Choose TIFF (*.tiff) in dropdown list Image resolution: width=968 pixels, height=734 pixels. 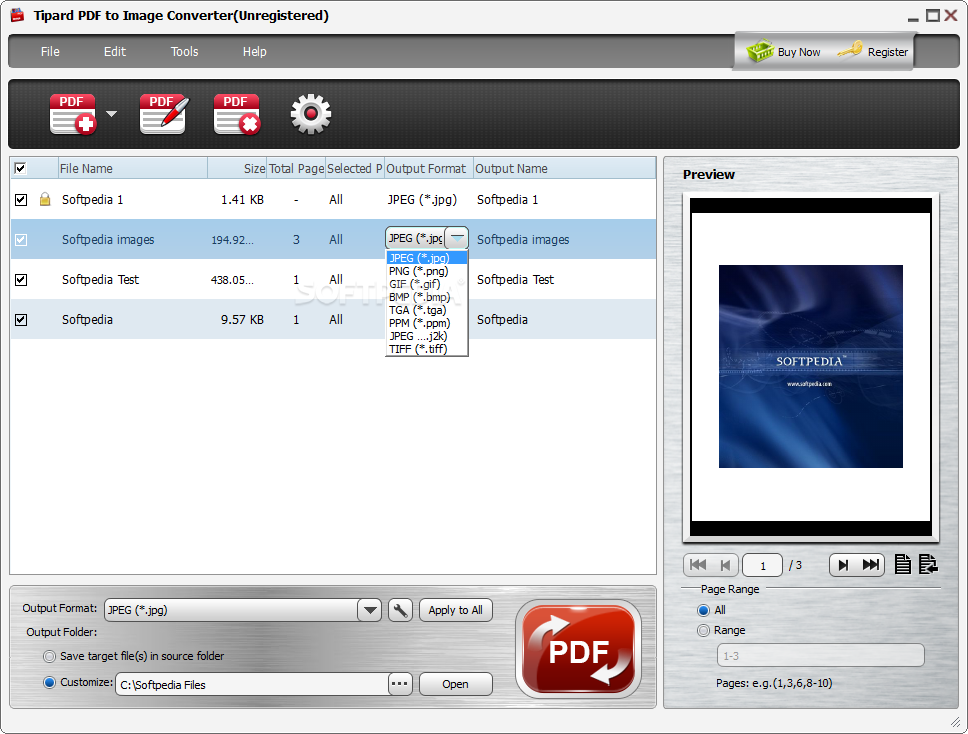pyautogui.click(x=427, y=349)
